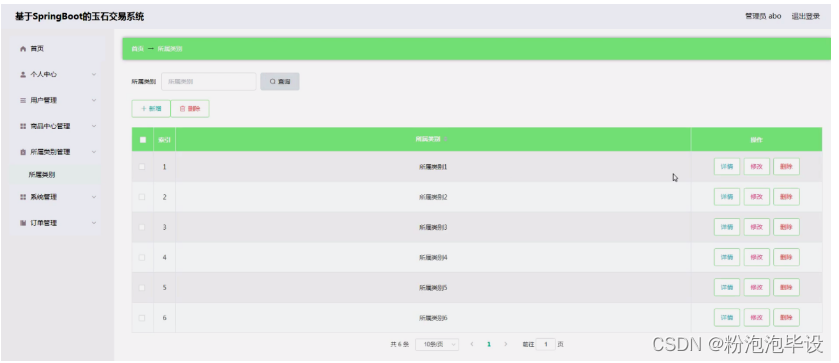Click 修改 for 所属类别6
The height and width of the screenshot is (363, 839).
757,317
